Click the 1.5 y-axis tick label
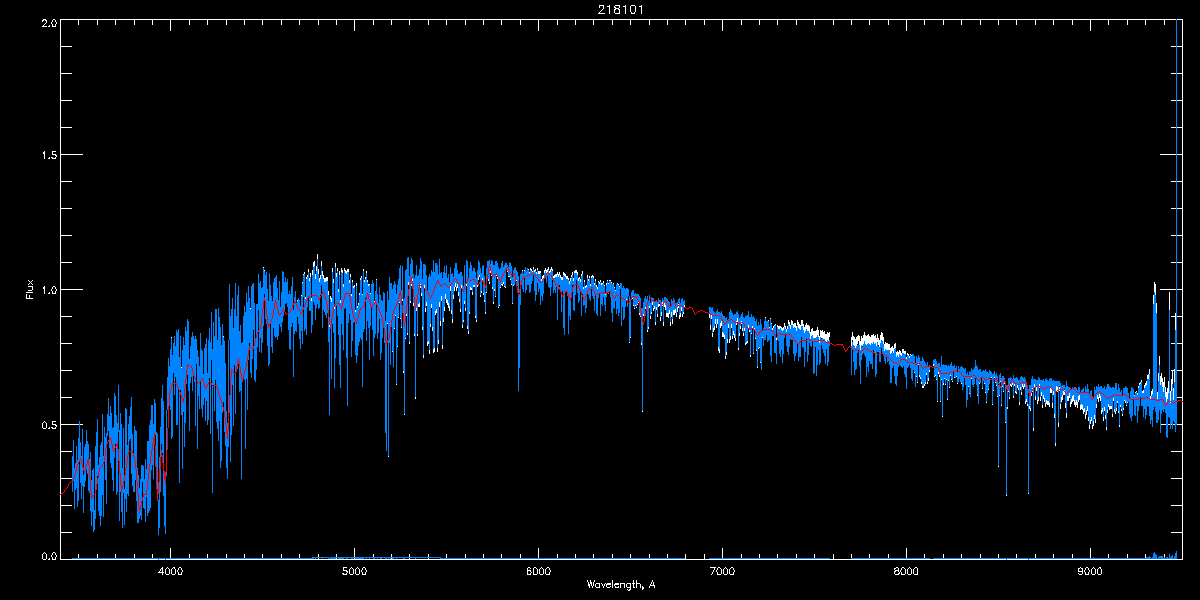The height and width of the screenshot is (600, 1200). click(47, 155)
